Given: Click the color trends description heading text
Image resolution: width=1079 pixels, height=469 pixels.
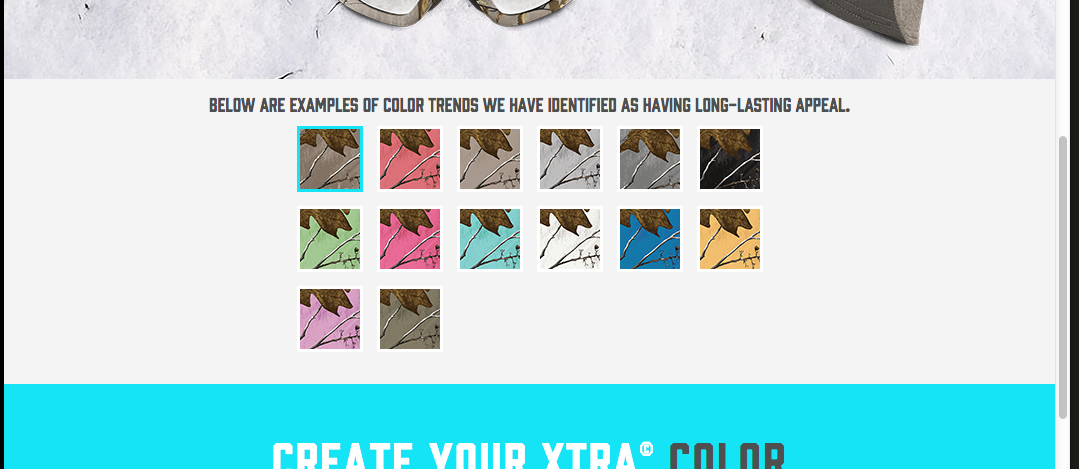Looking at the screenshot, I should pyautogui.click(x=529, y=105).
